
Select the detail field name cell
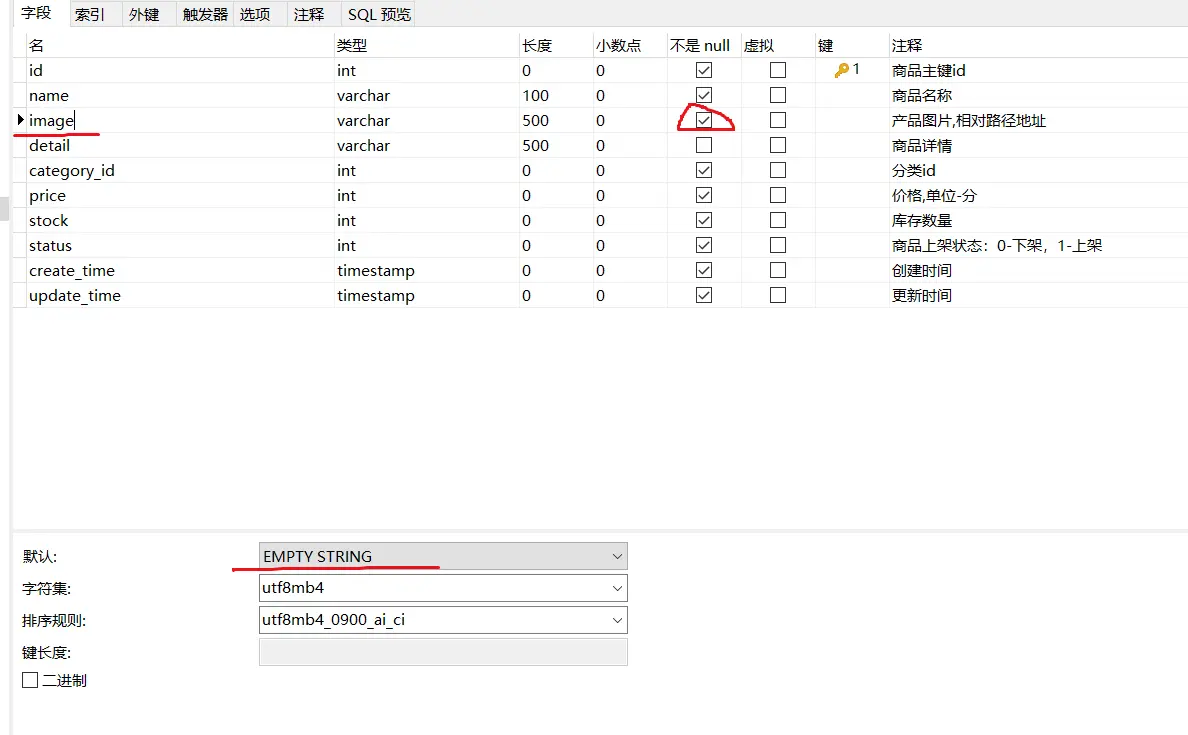(180, 145)
